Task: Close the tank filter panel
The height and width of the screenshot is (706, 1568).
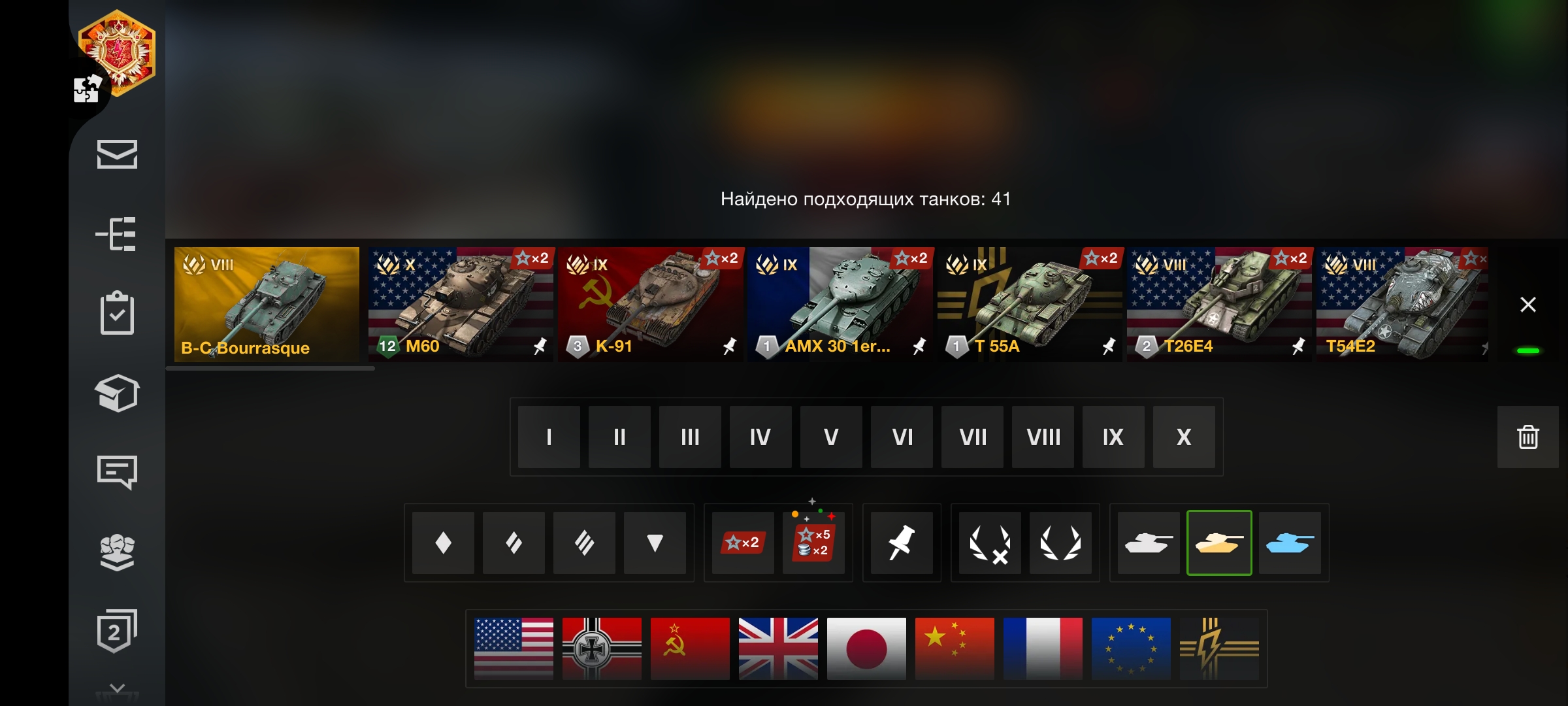Action: tap(1527, 305)
